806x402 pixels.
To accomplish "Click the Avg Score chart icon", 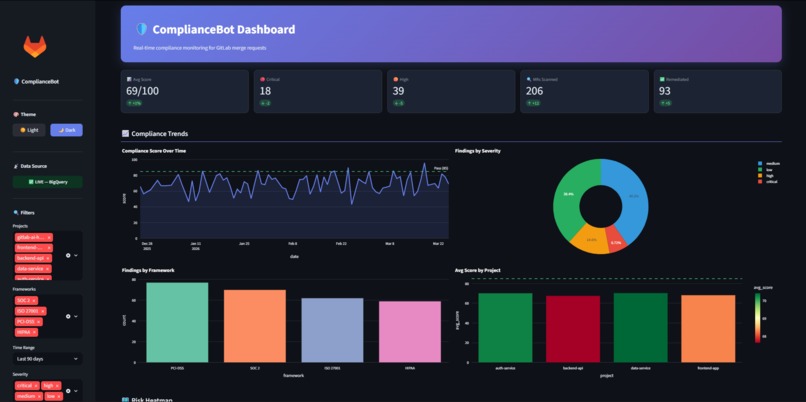I will point(129,80).
